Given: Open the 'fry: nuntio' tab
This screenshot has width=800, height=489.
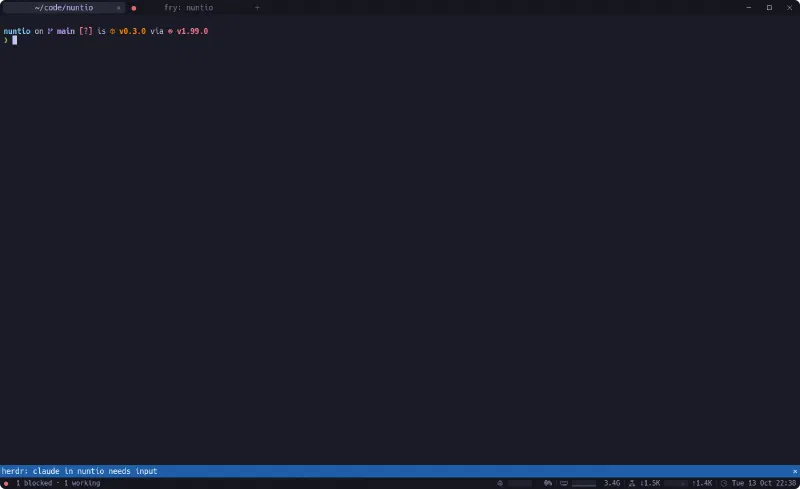Looking at the screenshot, I should (189, 8).
